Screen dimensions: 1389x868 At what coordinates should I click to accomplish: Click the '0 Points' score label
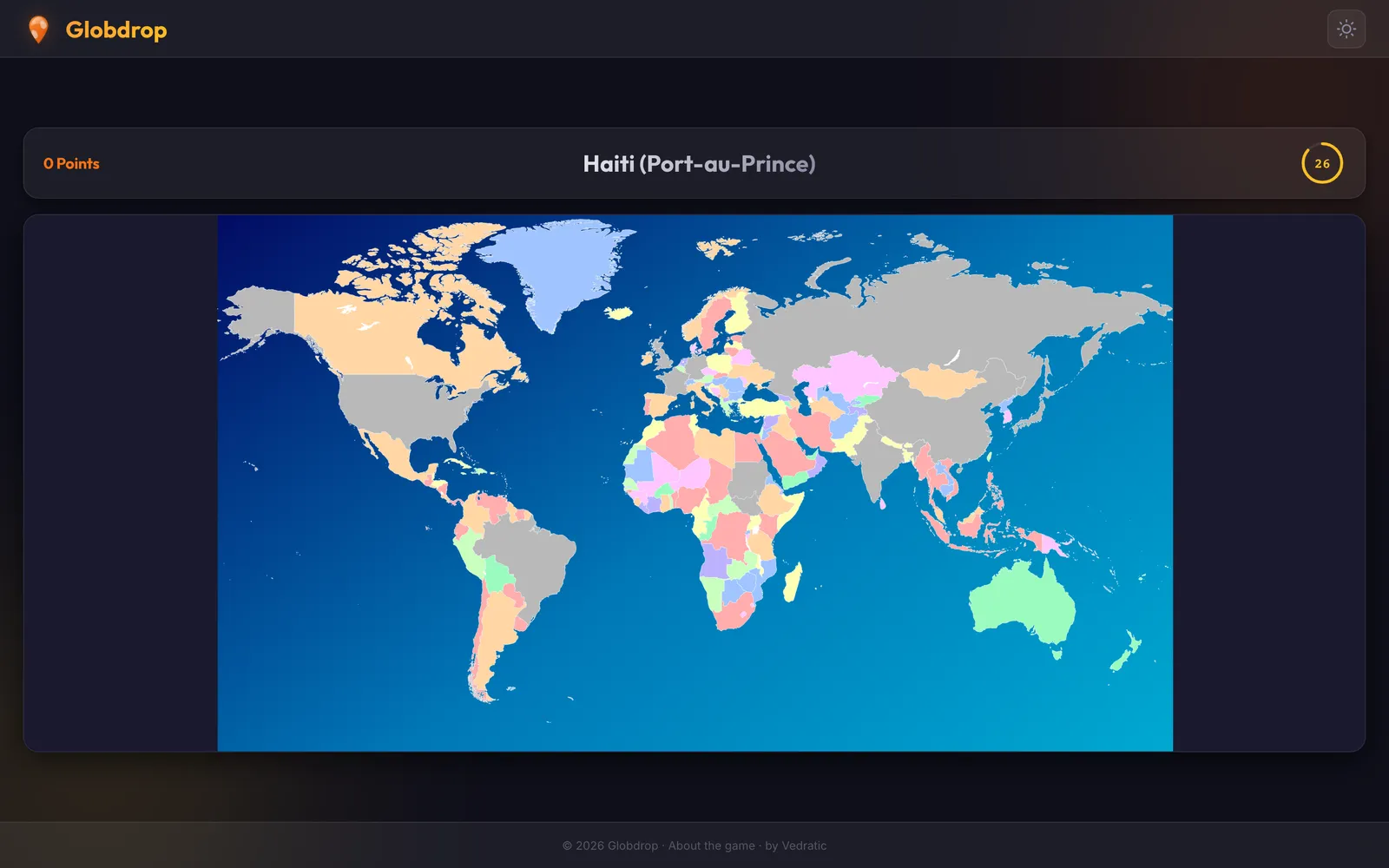(x=71, y=163)
